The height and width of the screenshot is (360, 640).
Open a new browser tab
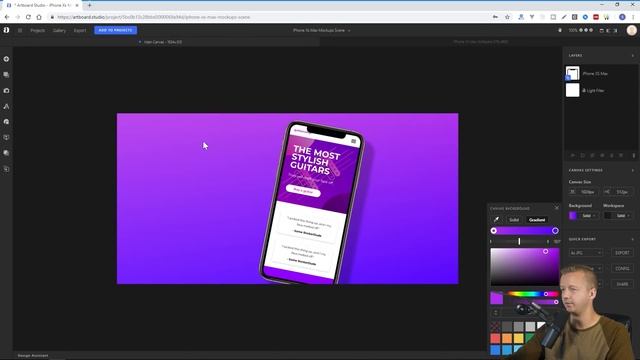tap(89, 5)
